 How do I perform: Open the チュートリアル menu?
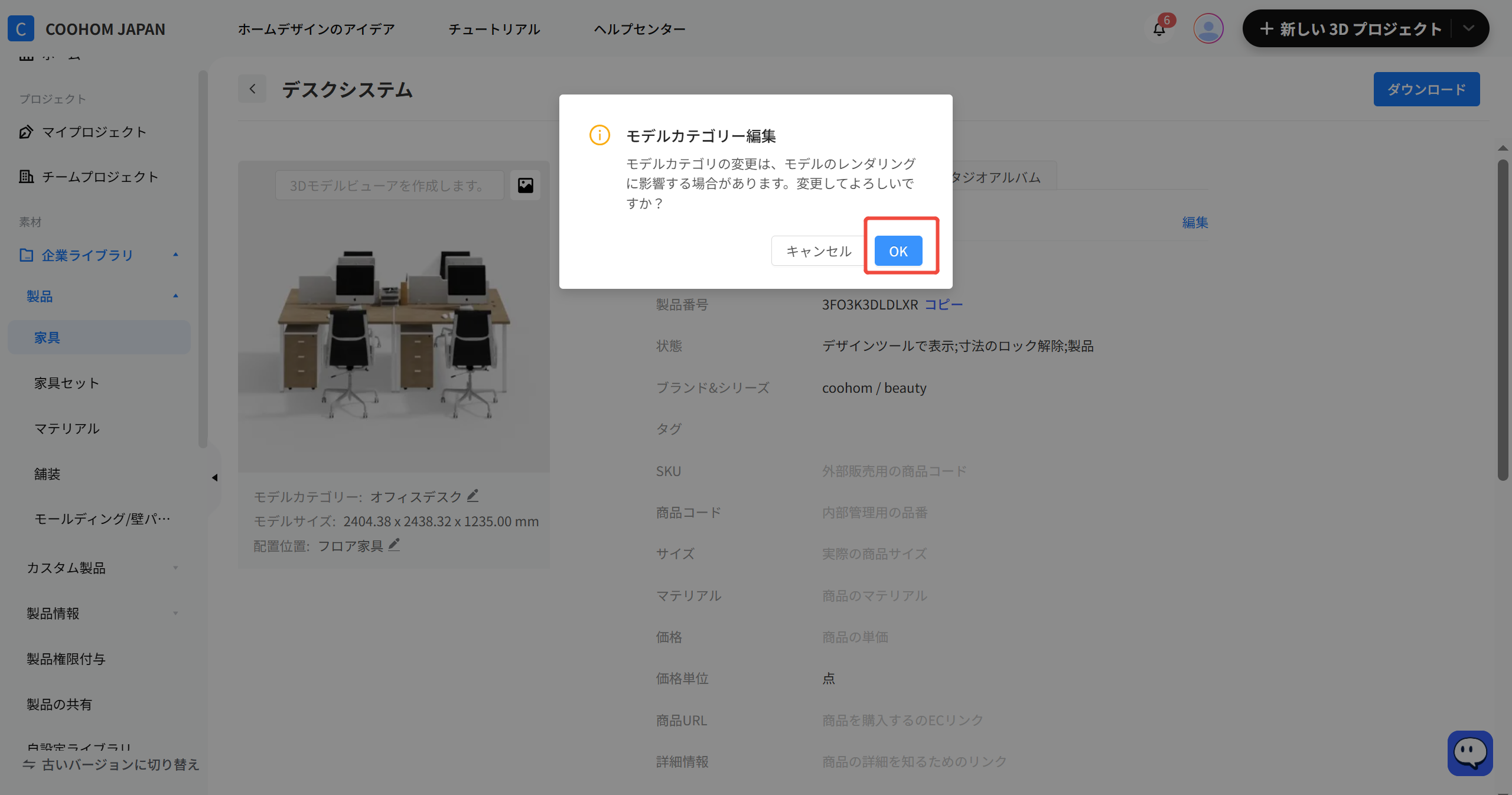coord(494,29)
